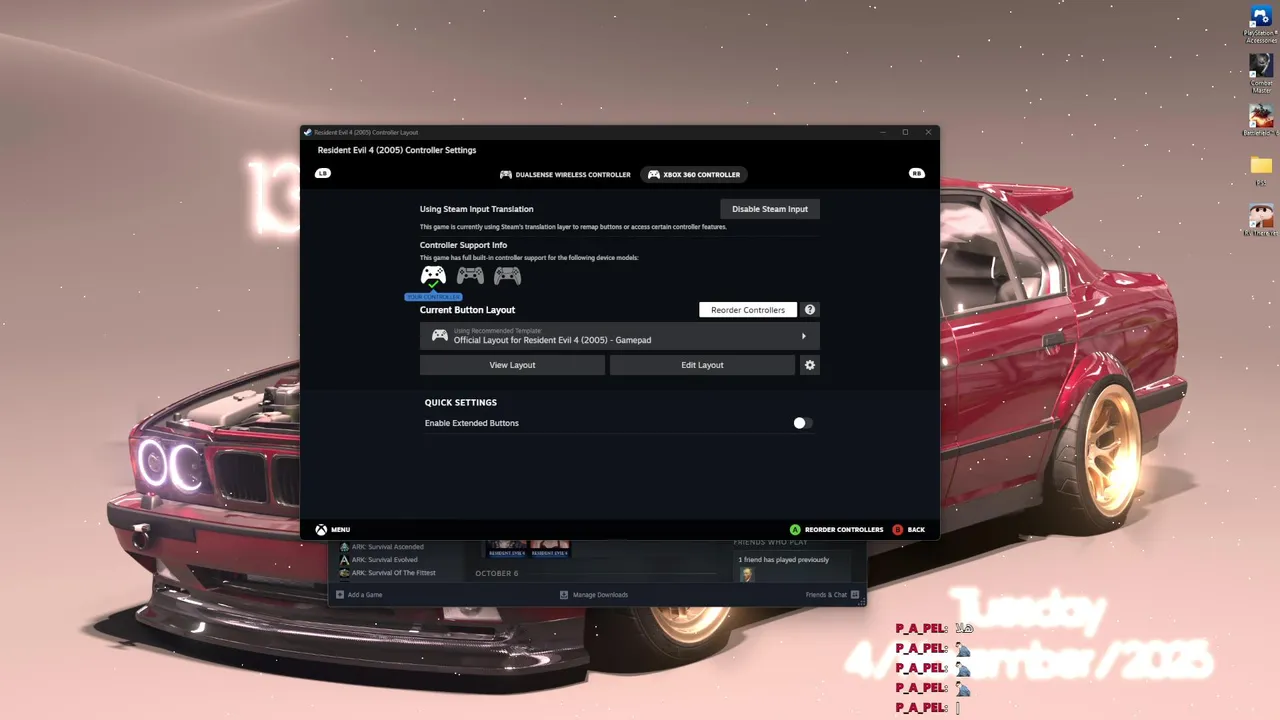The height and width of the screenshot is (720, 1280).
Task: Click Controller Support Info heading
Action: pos(463,245)
